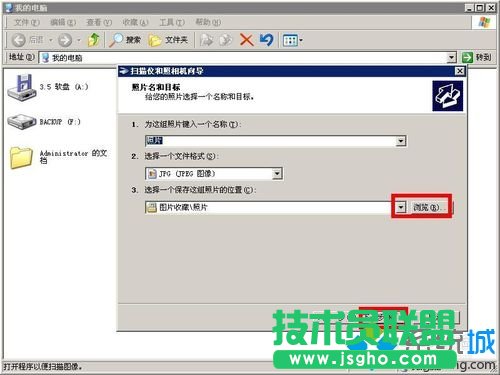This screenshot has height=375, width=500.
Task: Maximize the My Computer window
Action: click(480, 8)
